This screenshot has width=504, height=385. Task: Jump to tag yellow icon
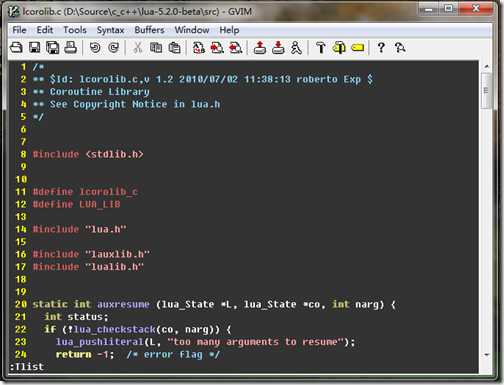(x=358, y=48)
